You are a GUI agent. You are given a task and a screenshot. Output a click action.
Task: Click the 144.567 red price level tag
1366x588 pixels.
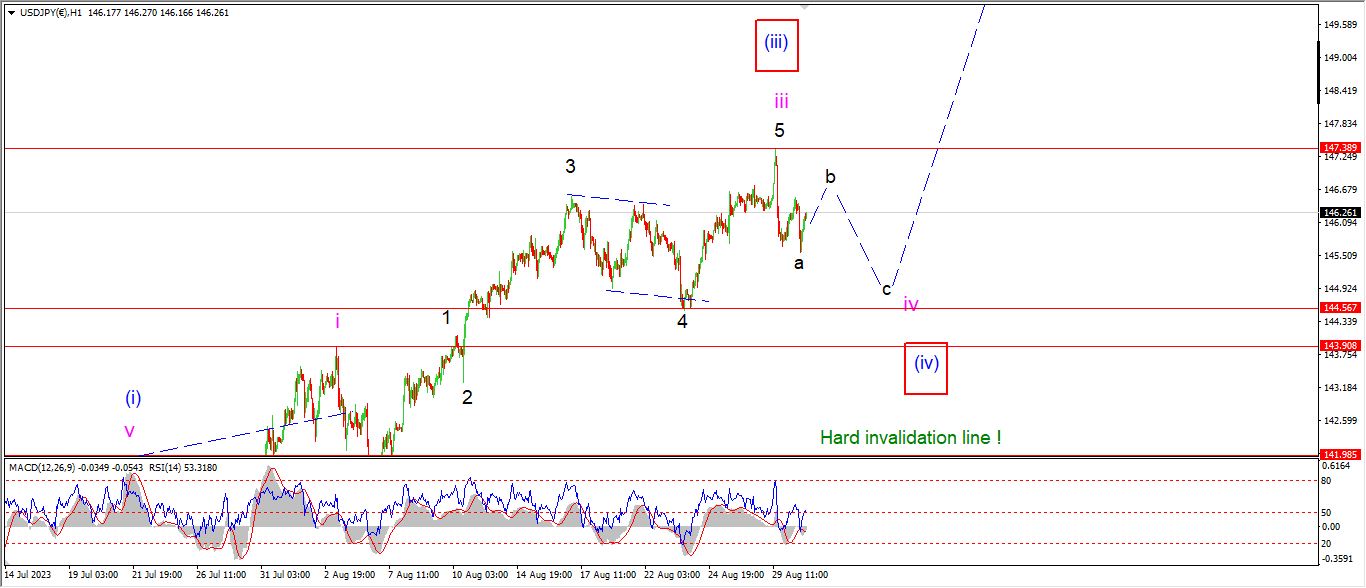pyautogui.click(x=1338, y=308)
